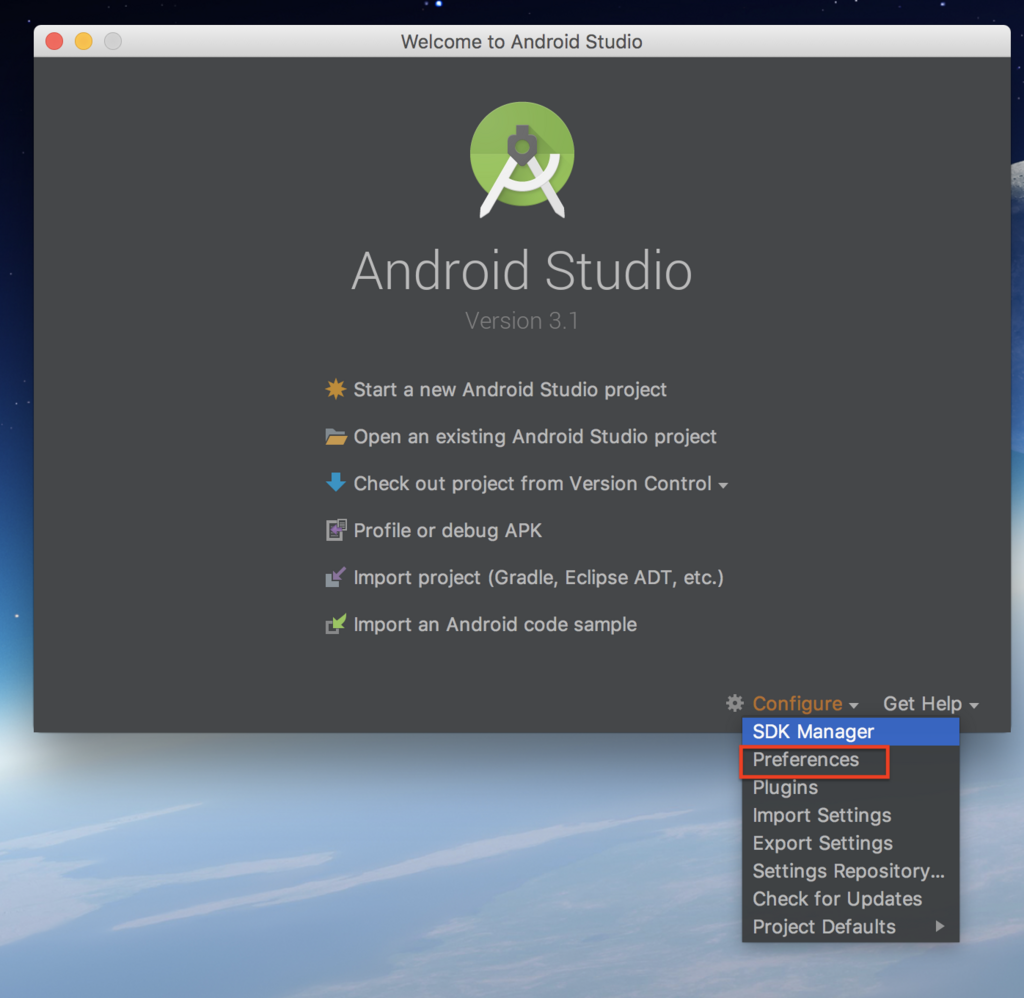
Task: Start a new Android Studio project
Action: (509, 389)
